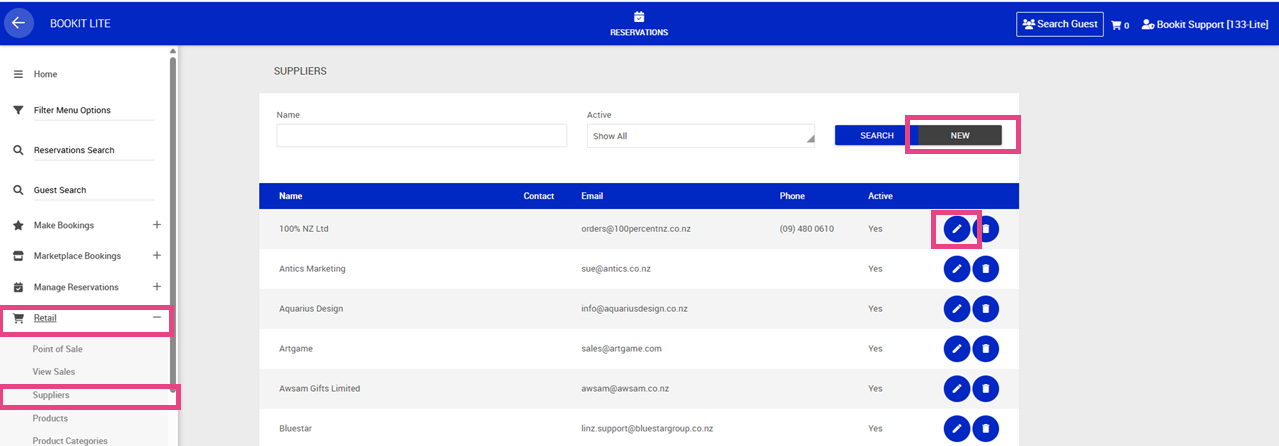Click the email info@aquariusdesign.co.nz
Screen dimensions: 1279x446
(x=636, y=309)
